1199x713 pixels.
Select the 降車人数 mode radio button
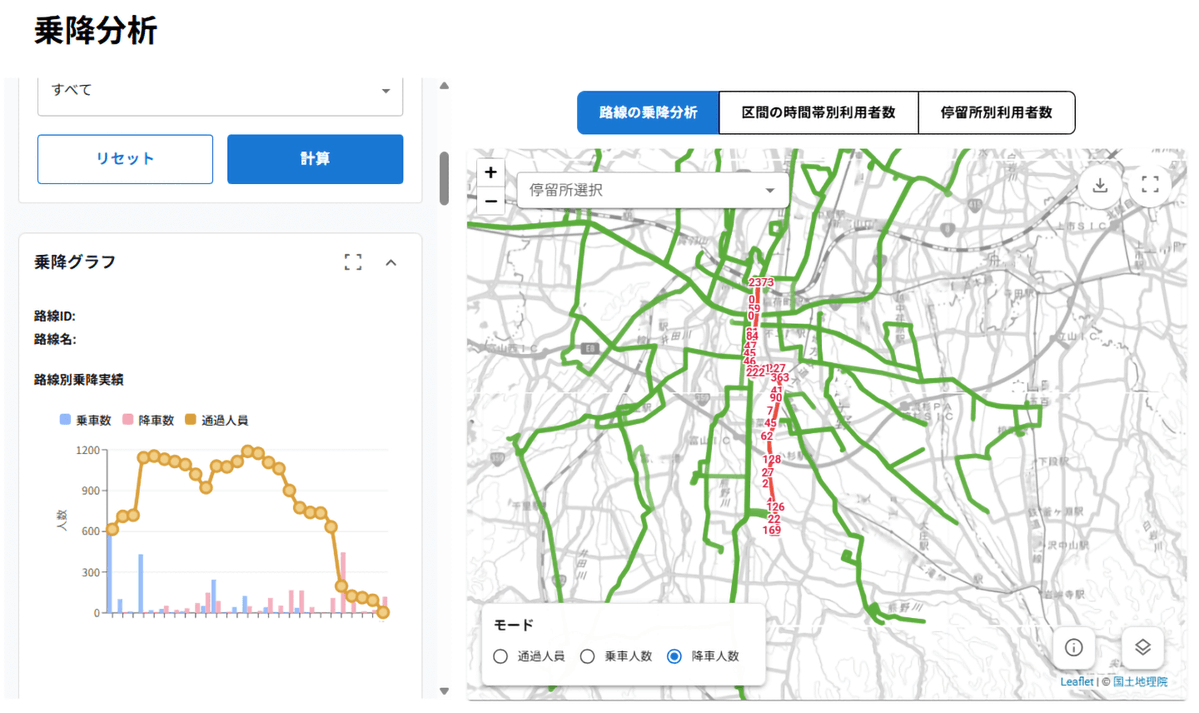[674, 656]
